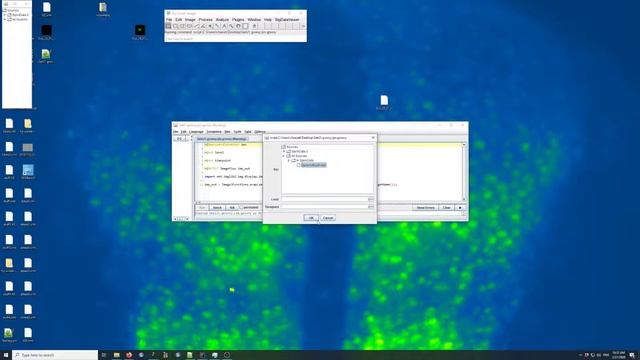Cancel the source selection dialog

328,218
